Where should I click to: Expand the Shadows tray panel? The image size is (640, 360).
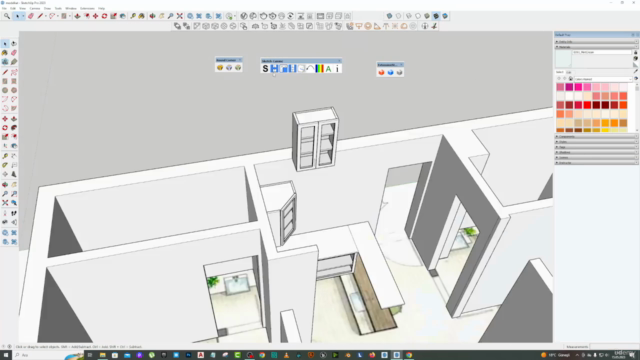tap(596, 152)
